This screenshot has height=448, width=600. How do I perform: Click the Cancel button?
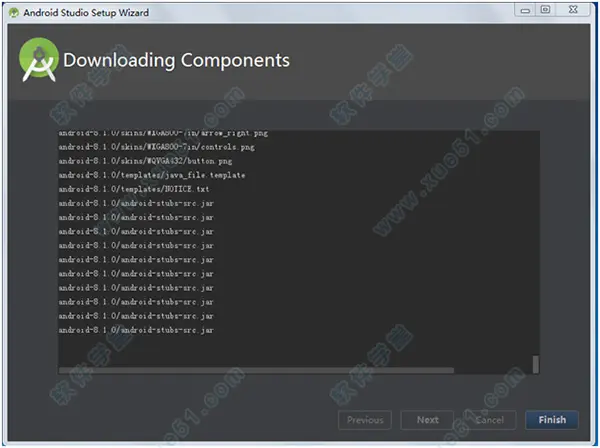tap(489, 420)
